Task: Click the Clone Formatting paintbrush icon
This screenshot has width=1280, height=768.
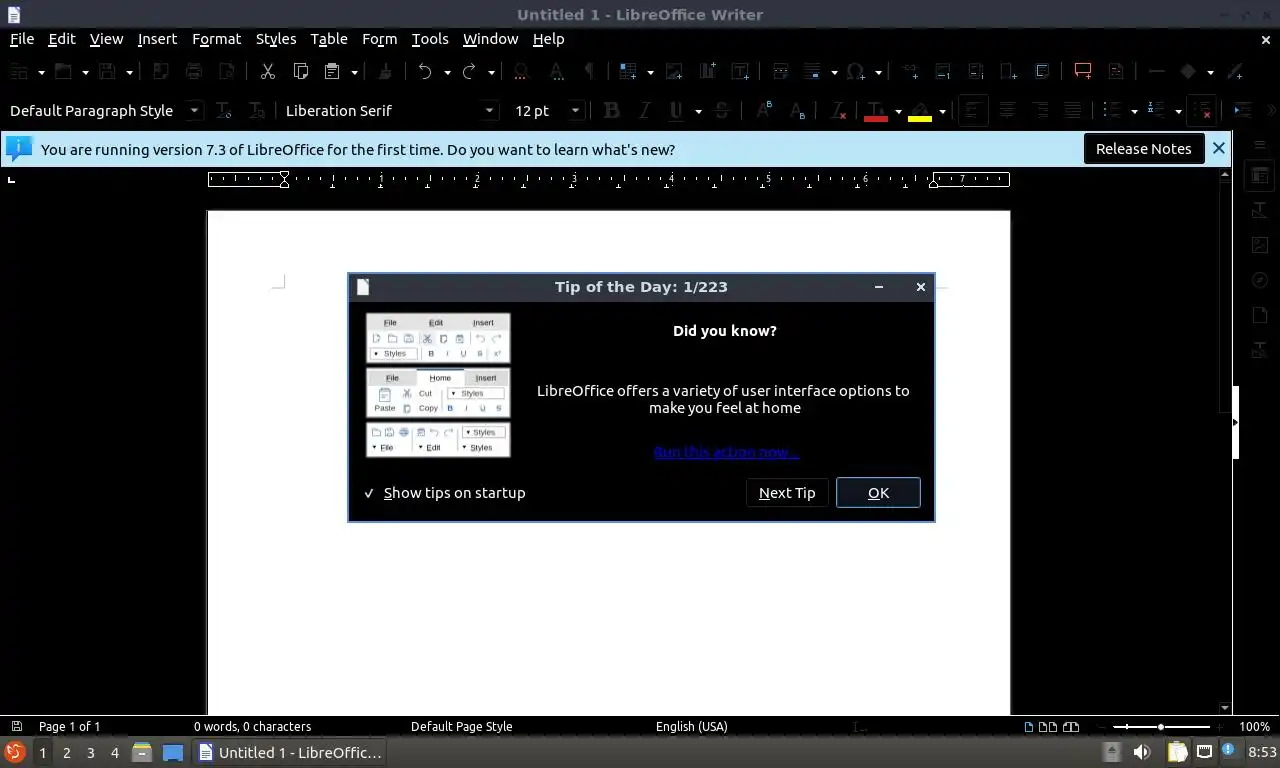Action: [385, 72]
